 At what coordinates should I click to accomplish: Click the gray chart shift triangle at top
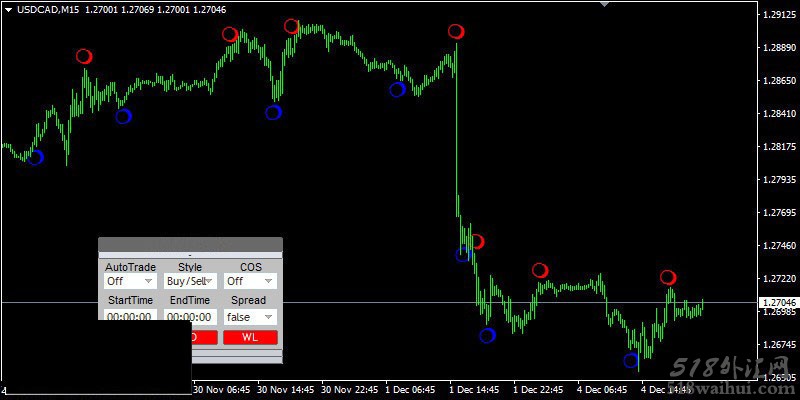click(x=605, y=3)
